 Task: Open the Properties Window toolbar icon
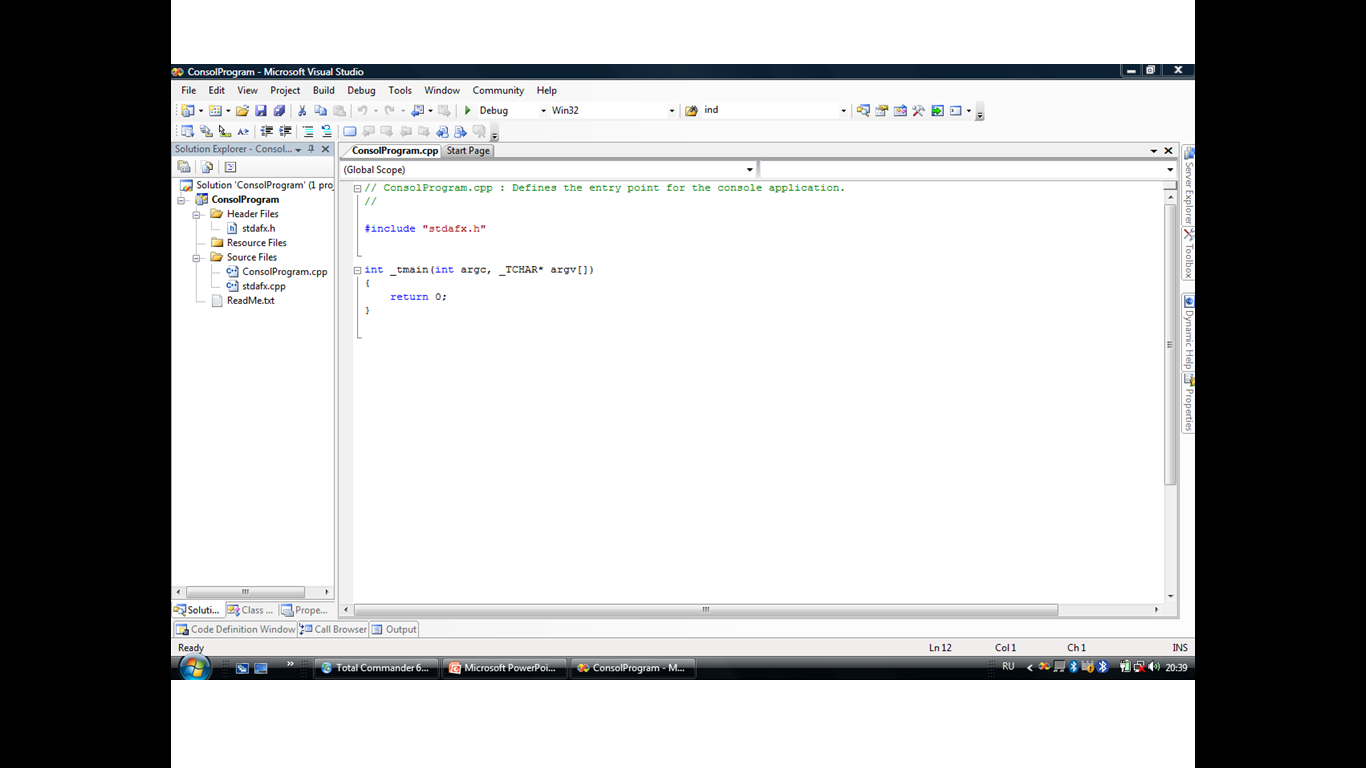click(881, 111)
